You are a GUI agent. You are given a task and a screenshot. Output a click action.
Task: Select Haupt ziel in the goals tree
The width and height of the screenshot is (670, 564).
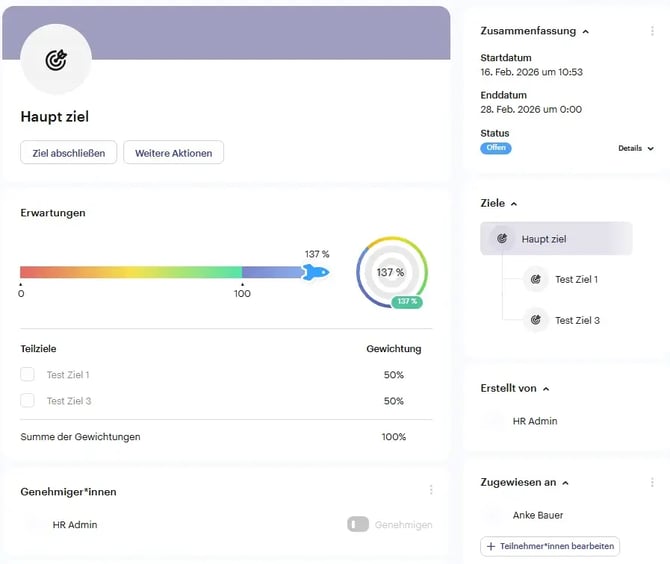[556, 238]
